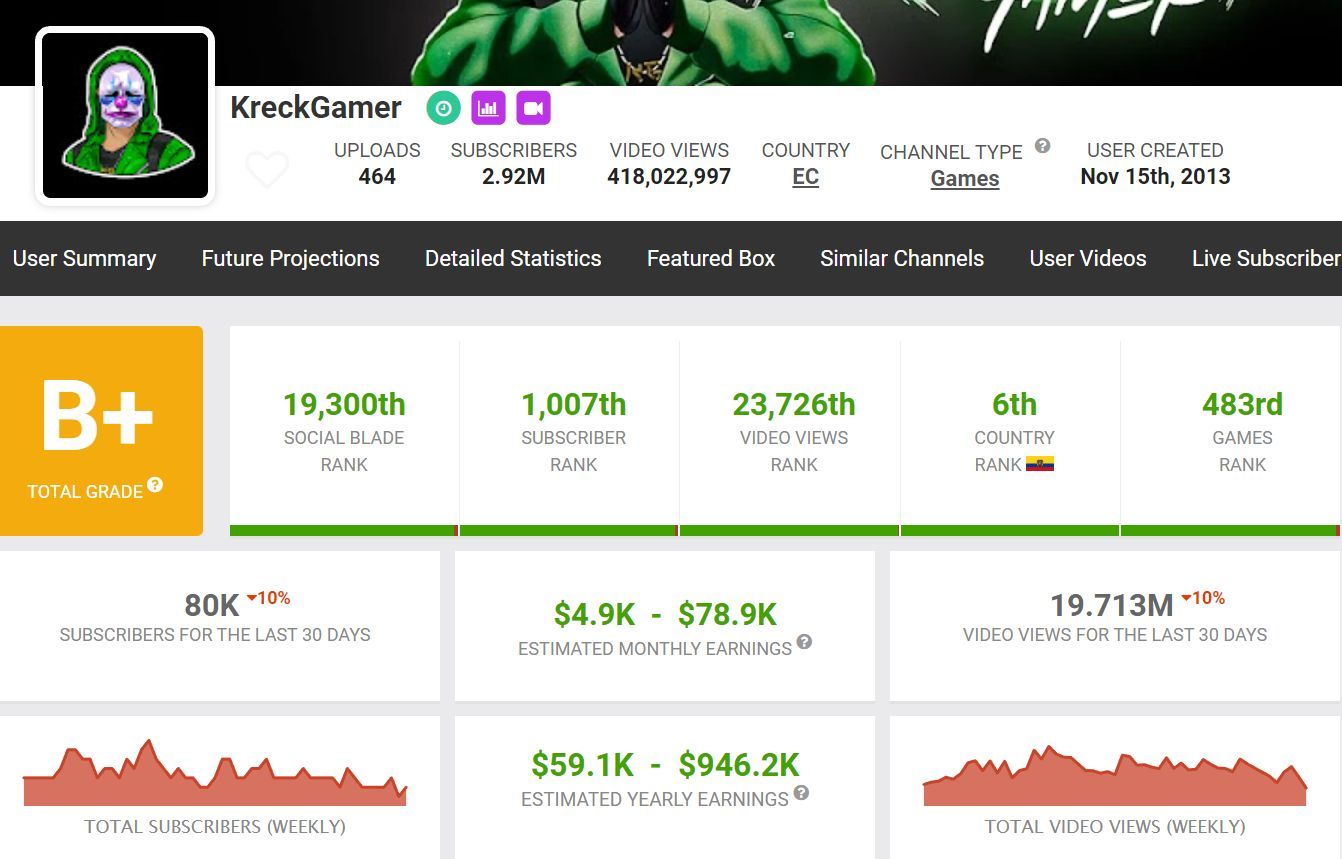Click the Ecuador flag icon in Country Rank

click(x=1040, y=464)
